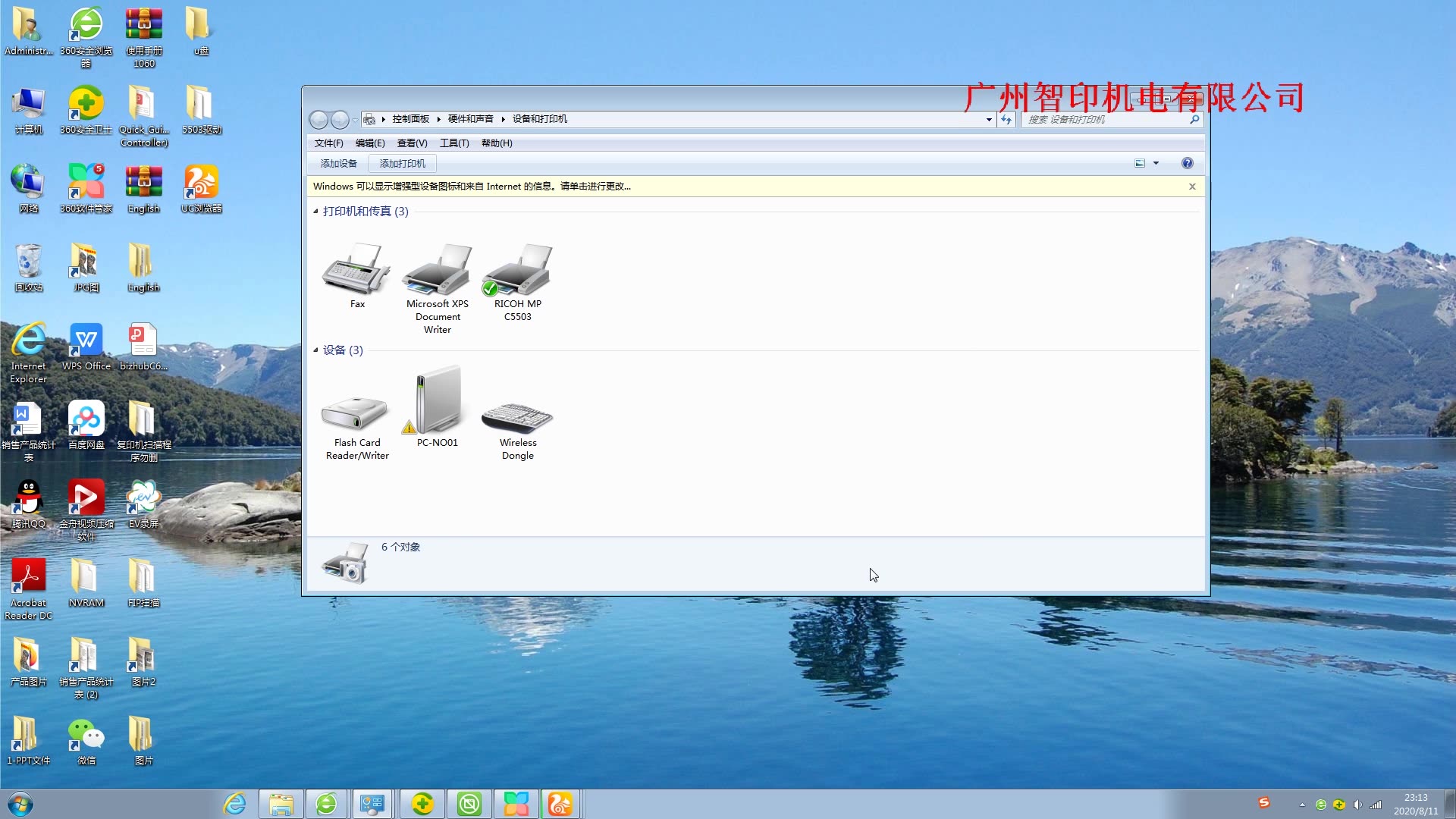Viewport: 1456px width, 819px height.
Task: Select the WPS Office desktop icon
Action: [x=86, y=347]
